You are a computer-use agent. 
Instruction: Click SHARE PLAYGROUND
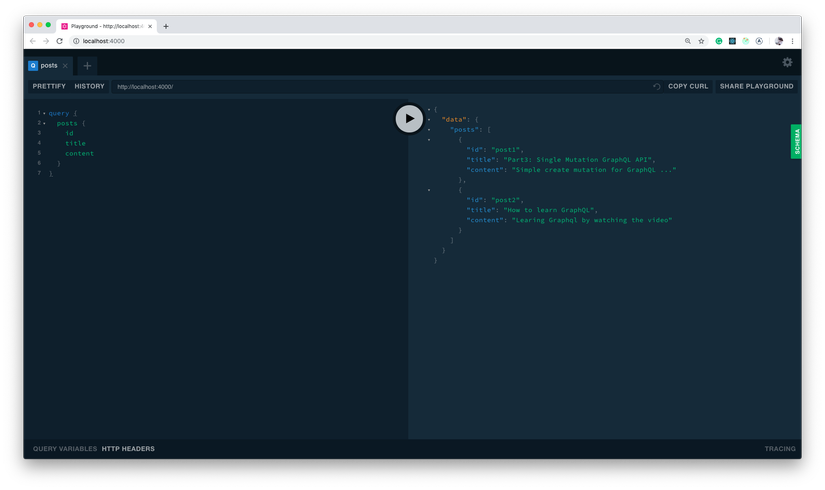tap(756, 87)
